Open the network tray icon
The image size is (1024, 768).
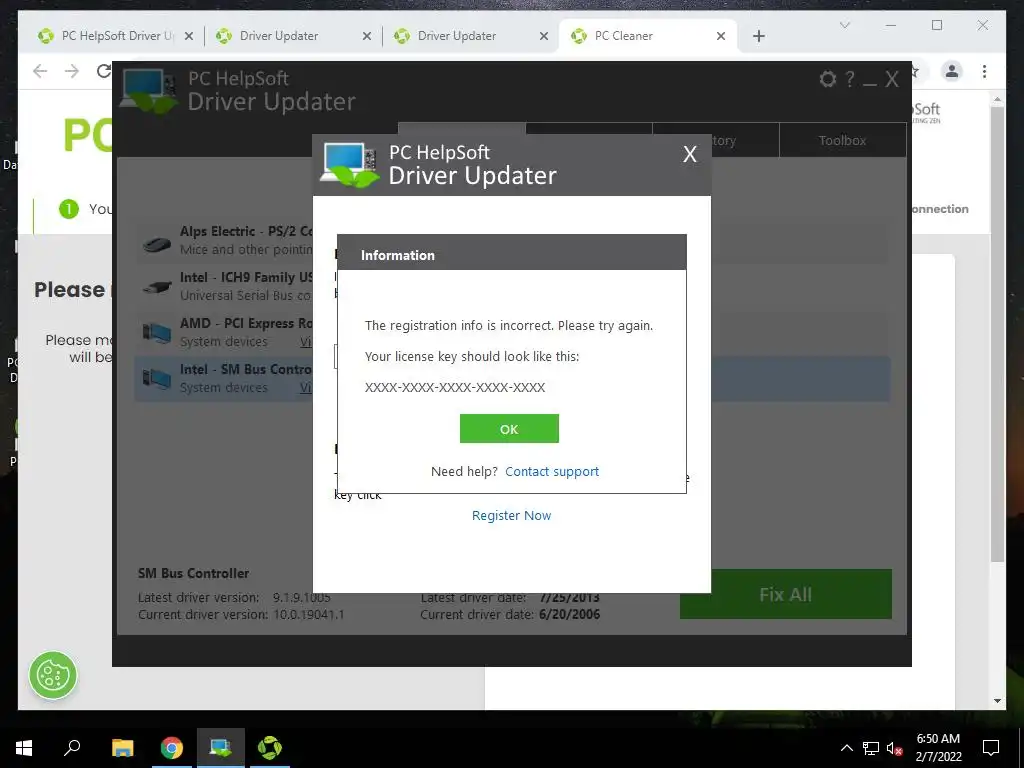point(871,748)
